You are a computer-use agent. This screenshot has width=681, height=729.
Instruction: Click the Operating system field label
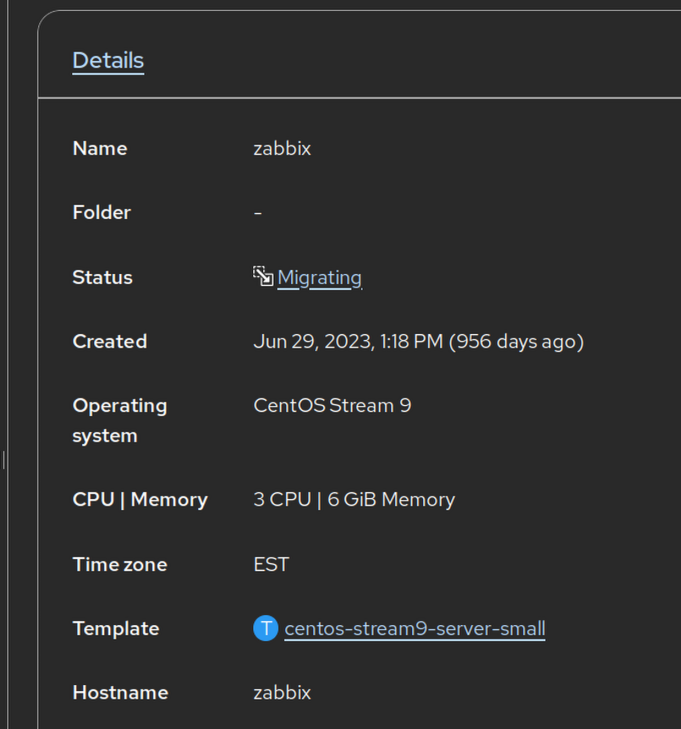(x=120, y=420)
